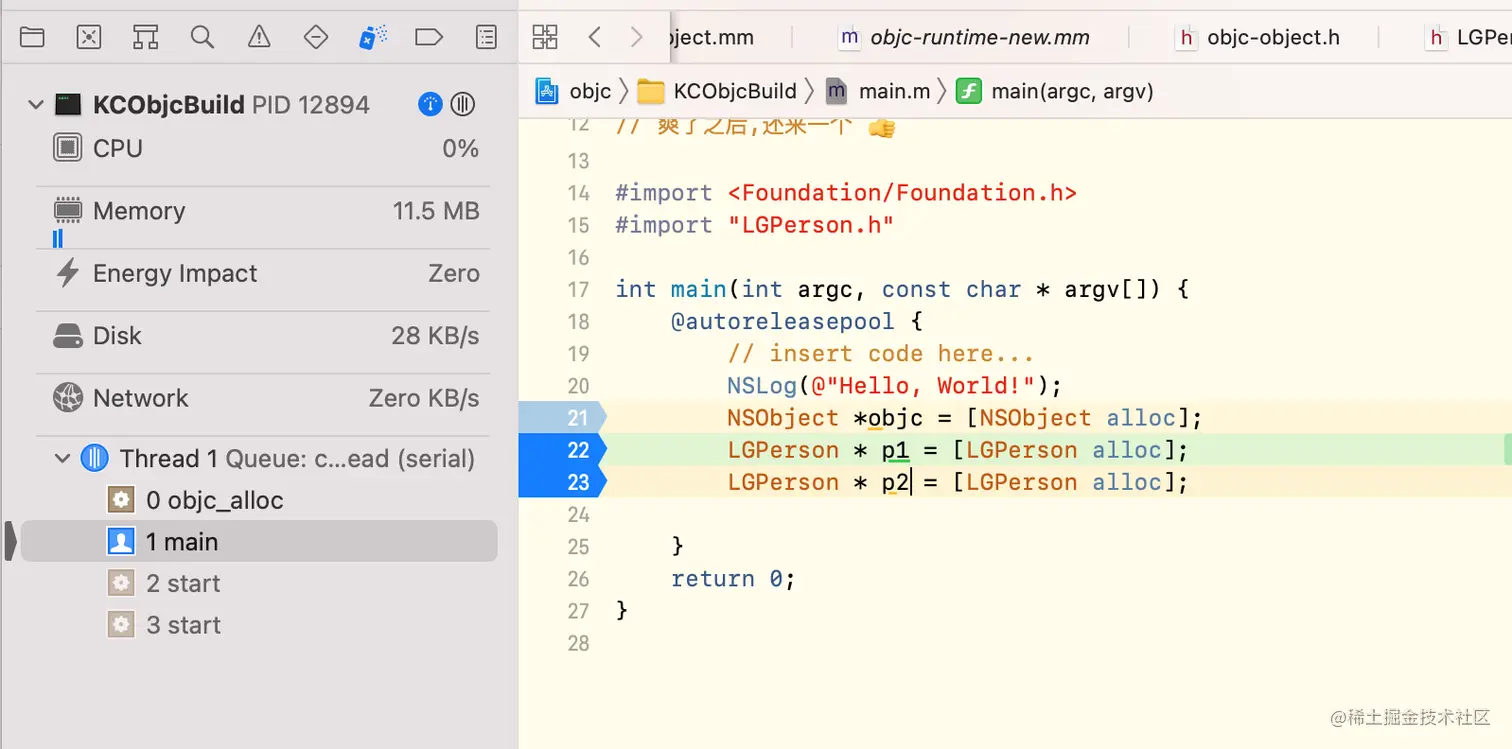
Task: Open the Symbol navigator
Action: (x=146, y=37)
